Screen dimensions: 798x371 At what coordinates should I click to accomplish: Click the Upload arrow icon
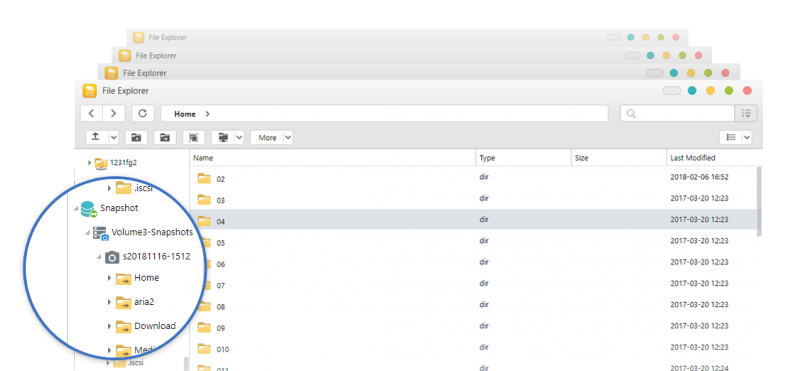[96, 137]
